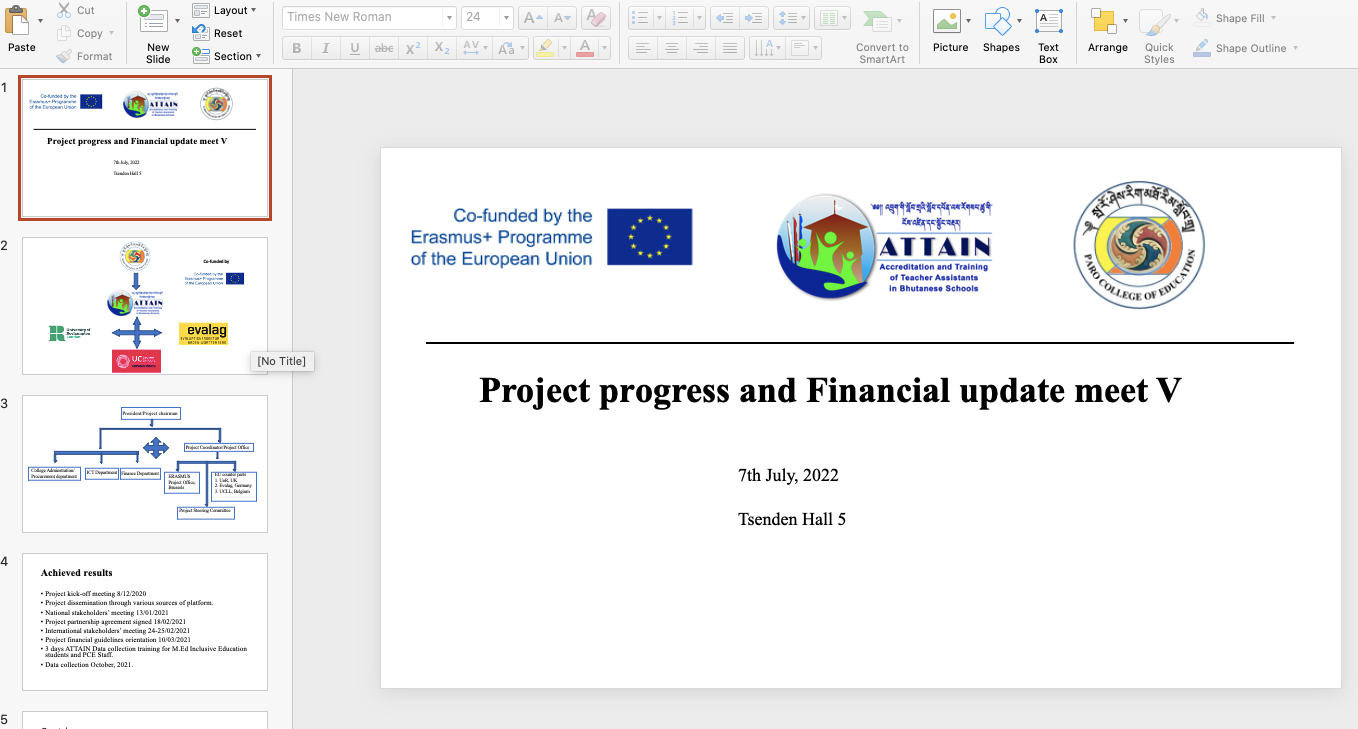The image size is (1358, 729).
Task: Click the Copy icon
Action: [x=64, y=33]
